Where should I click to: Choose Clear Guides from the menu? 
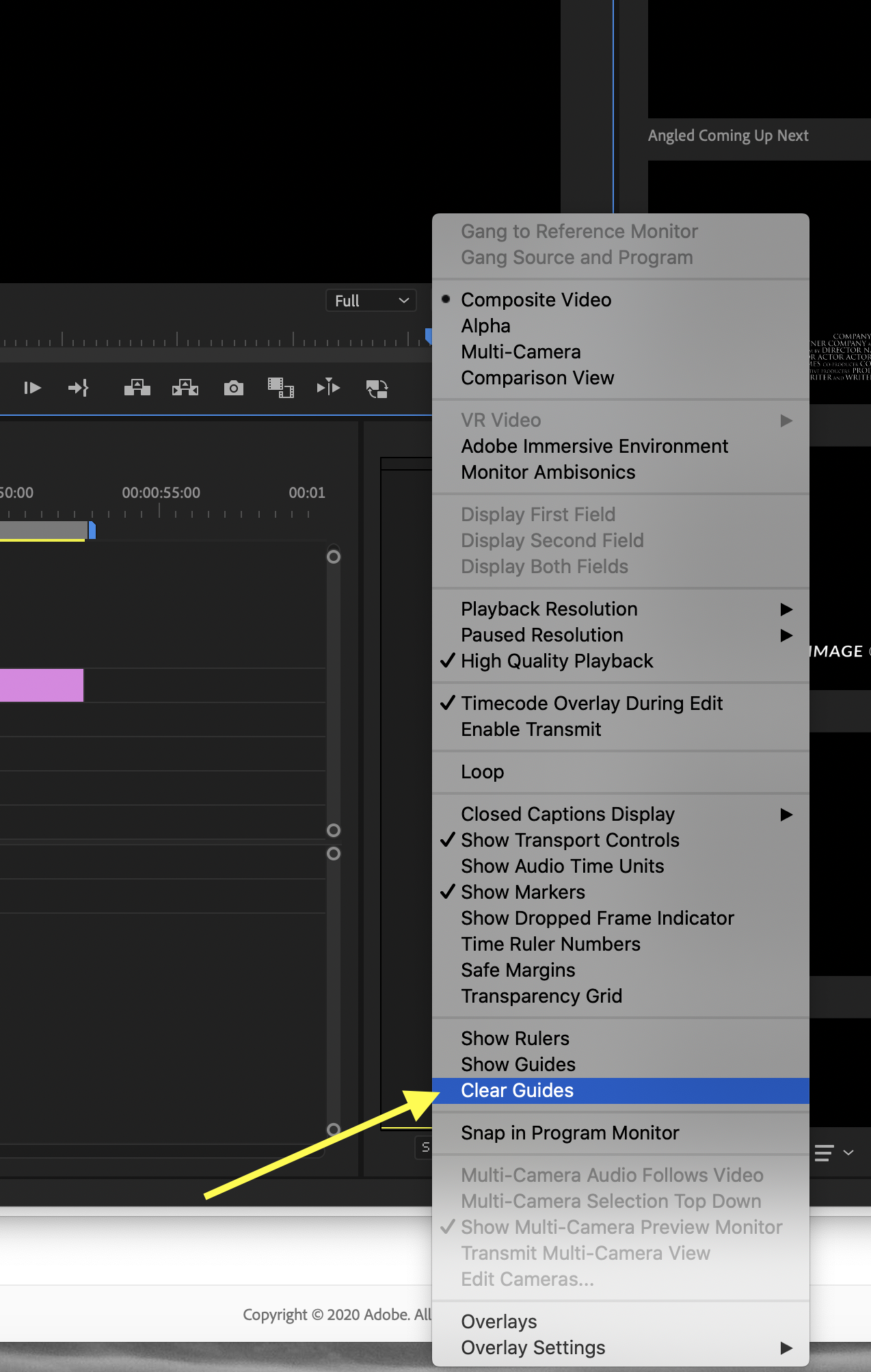click(517, 1090)
